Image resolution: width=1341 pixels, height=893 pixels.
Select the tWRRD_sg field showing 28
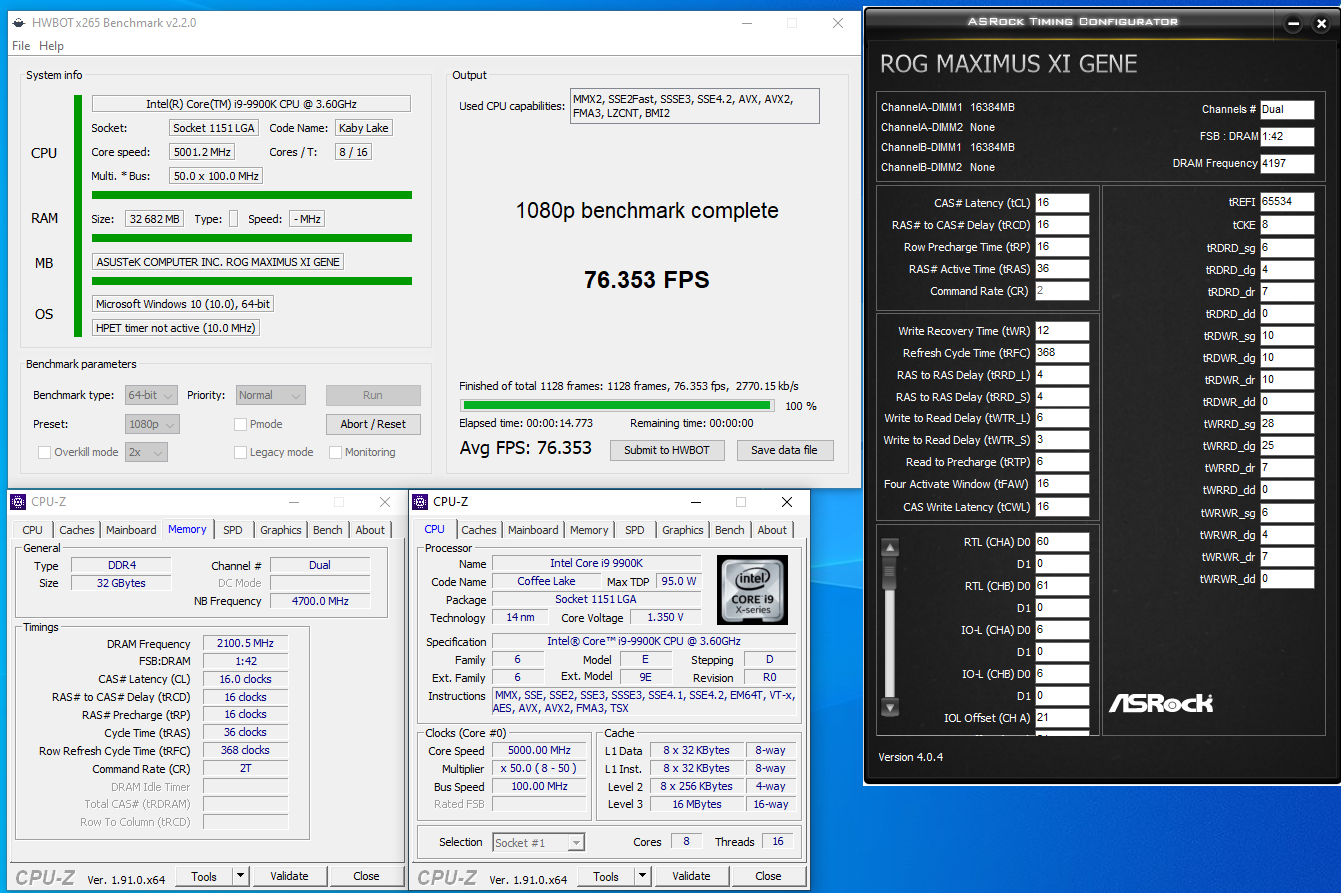[1287, 424]
